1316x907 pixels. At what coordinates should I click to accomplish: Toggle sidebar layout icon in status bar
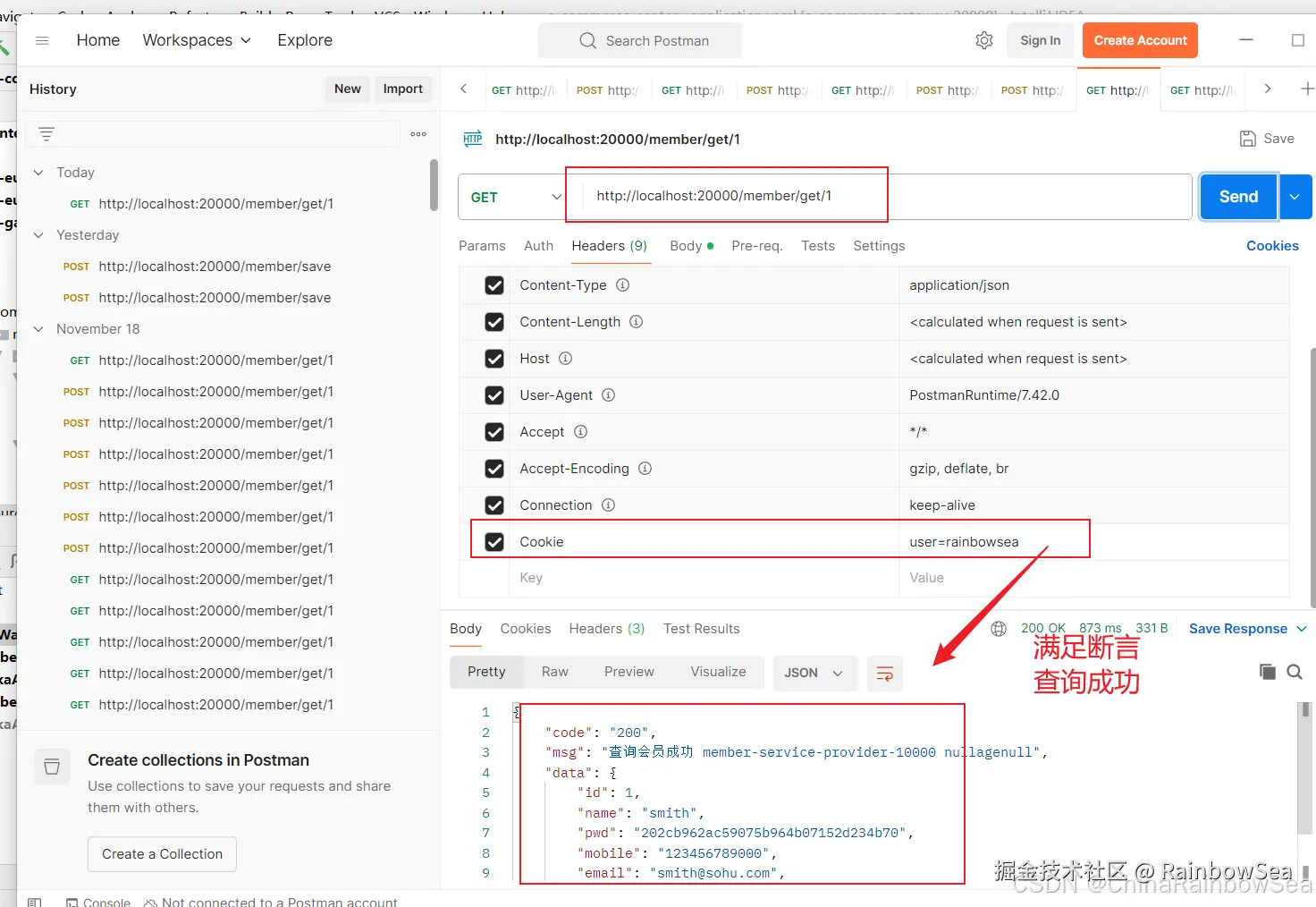[35, 902]
